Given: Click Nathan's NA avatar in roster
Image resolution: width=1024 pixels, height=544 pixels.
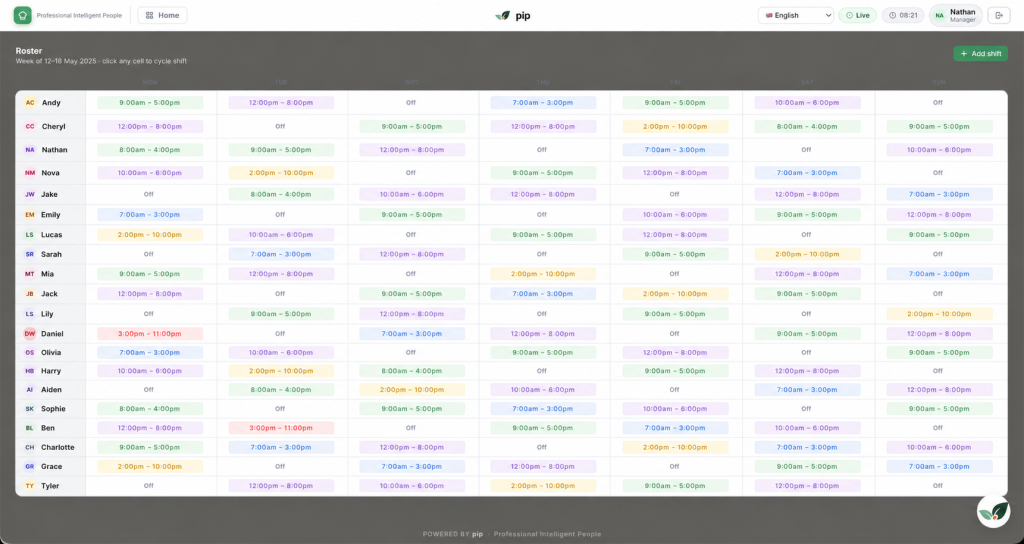Looking at the screenshot, I should 30,150.
